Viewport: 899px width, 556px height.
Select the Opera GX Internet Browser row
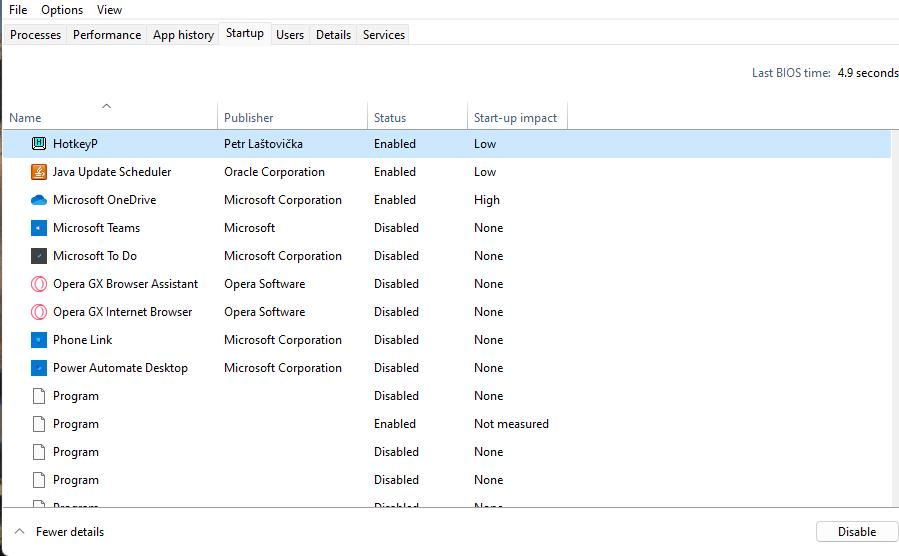tap(122, 312)
